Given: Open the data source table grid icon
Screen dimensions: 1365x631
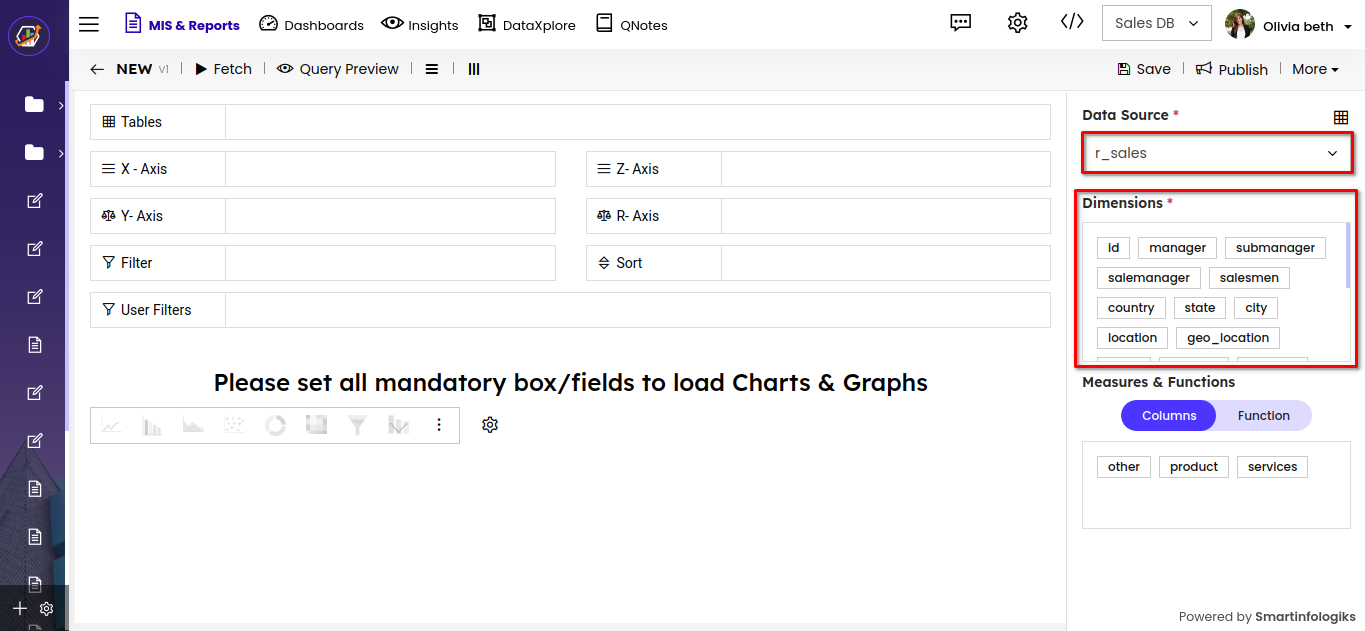Looking at the screenshot, I should [1341, 117].
